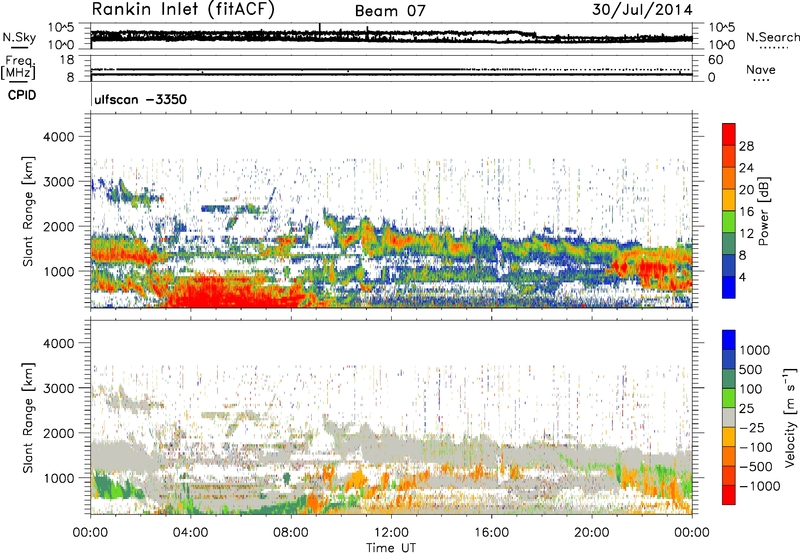Click the "20:00" time axis tick label
800x554 pixels.
click(x=592, y=533)
